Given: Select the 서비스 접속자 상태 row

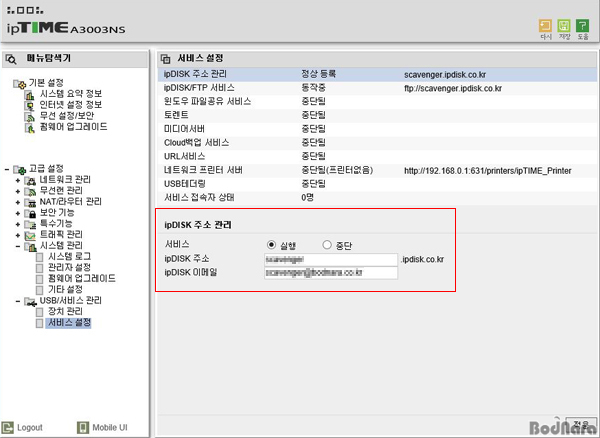Looking at the screenshot, I should tap(377, 198).
